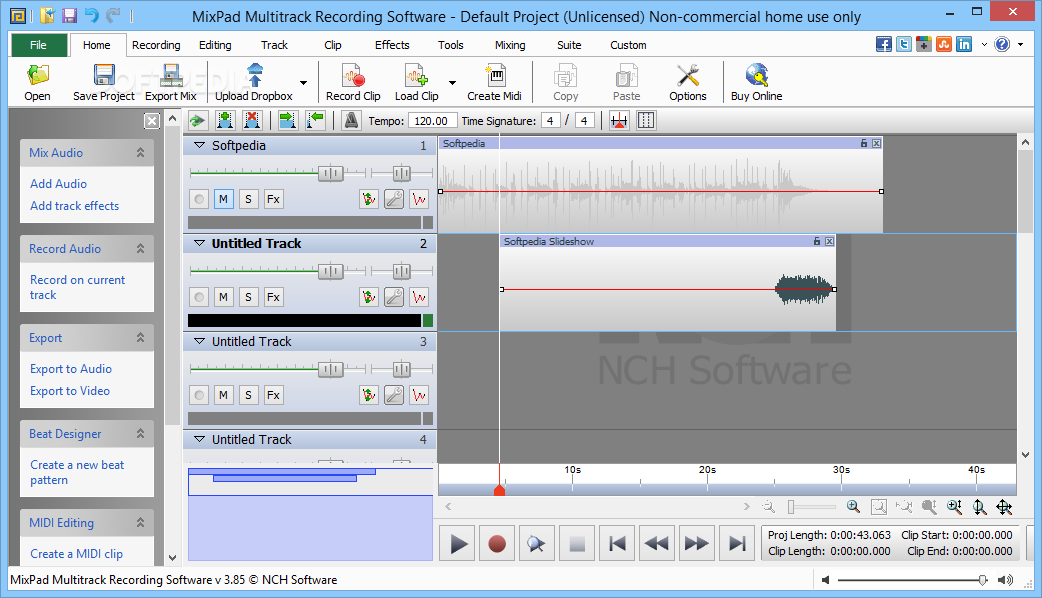This screenshot has height=598, width=1042.
Task: Collapse the Mix Audio panel section
Action: pos(141,153)
